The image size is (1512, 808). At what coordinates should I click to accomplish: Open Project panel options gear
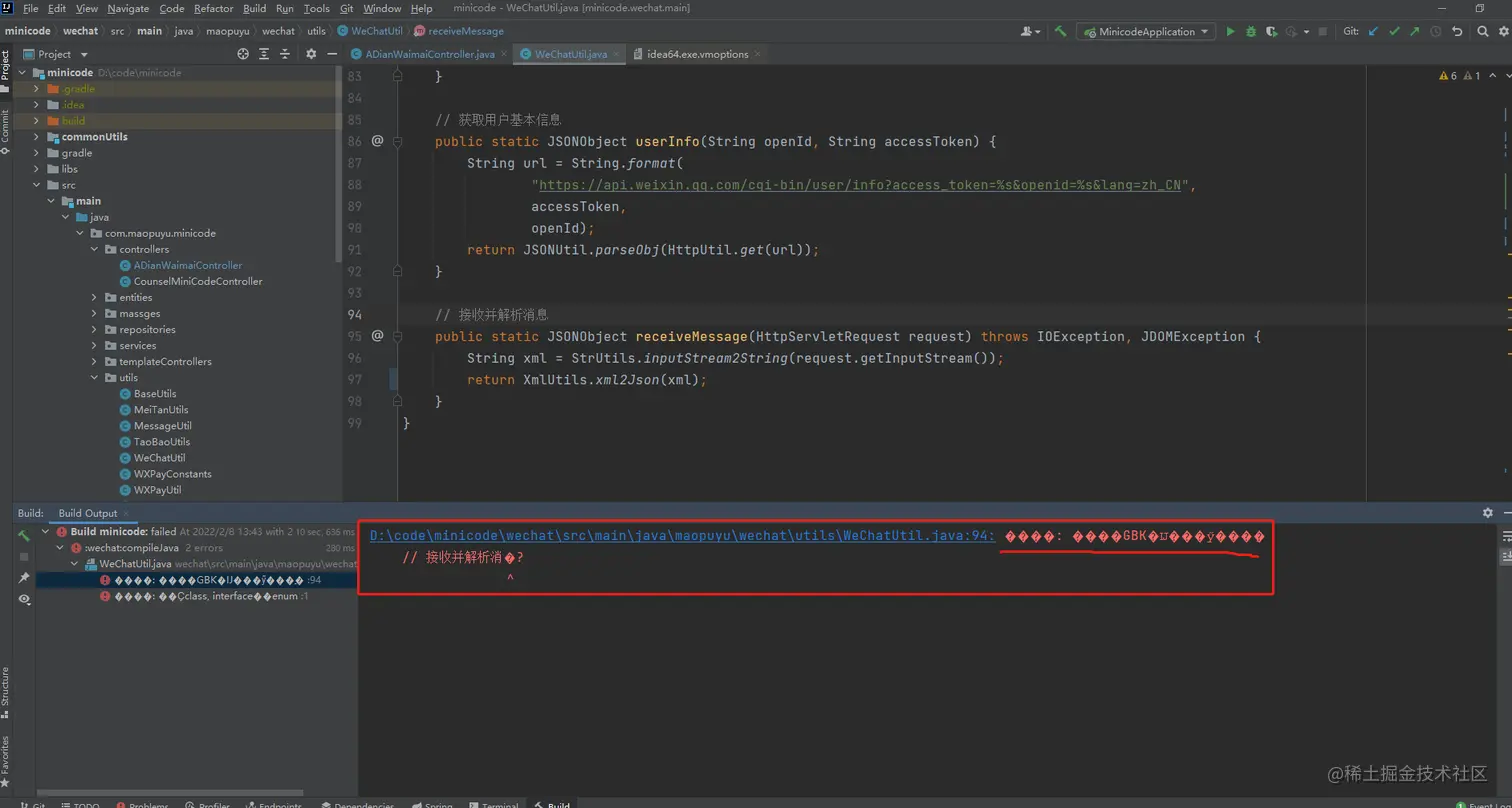pos(311,54)
